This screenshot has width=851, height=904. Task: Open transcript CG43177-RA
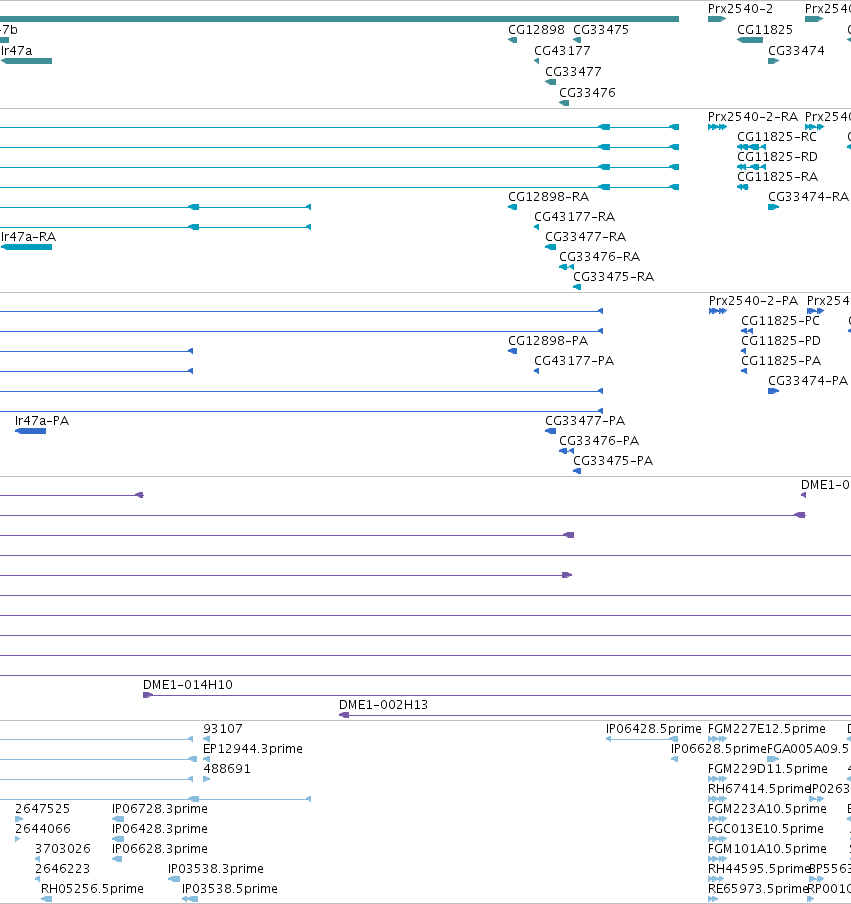tap(574, 217)
